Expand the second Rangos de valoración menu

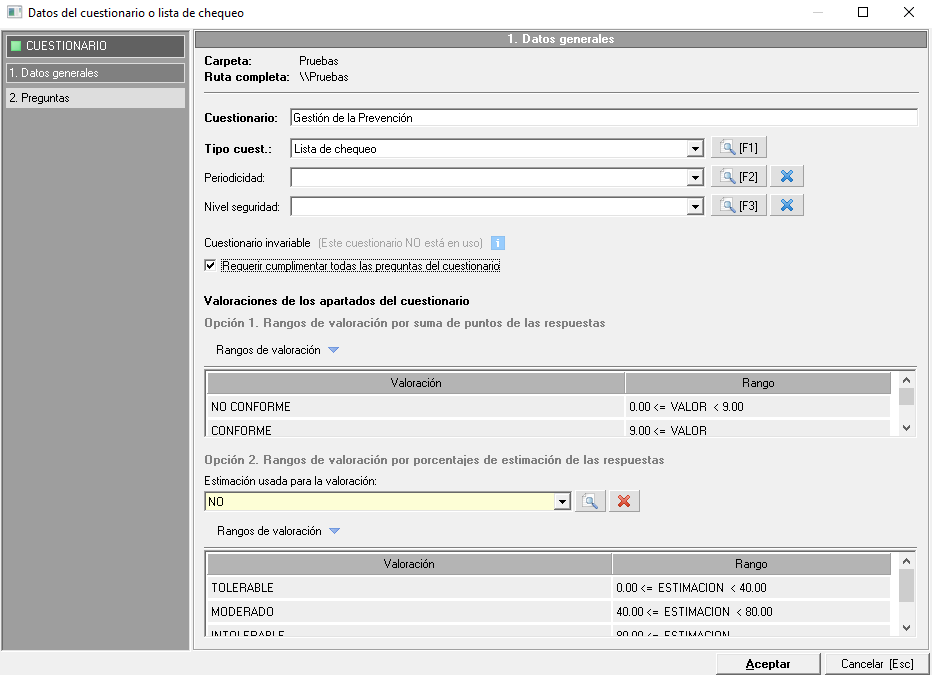(334, 531)
